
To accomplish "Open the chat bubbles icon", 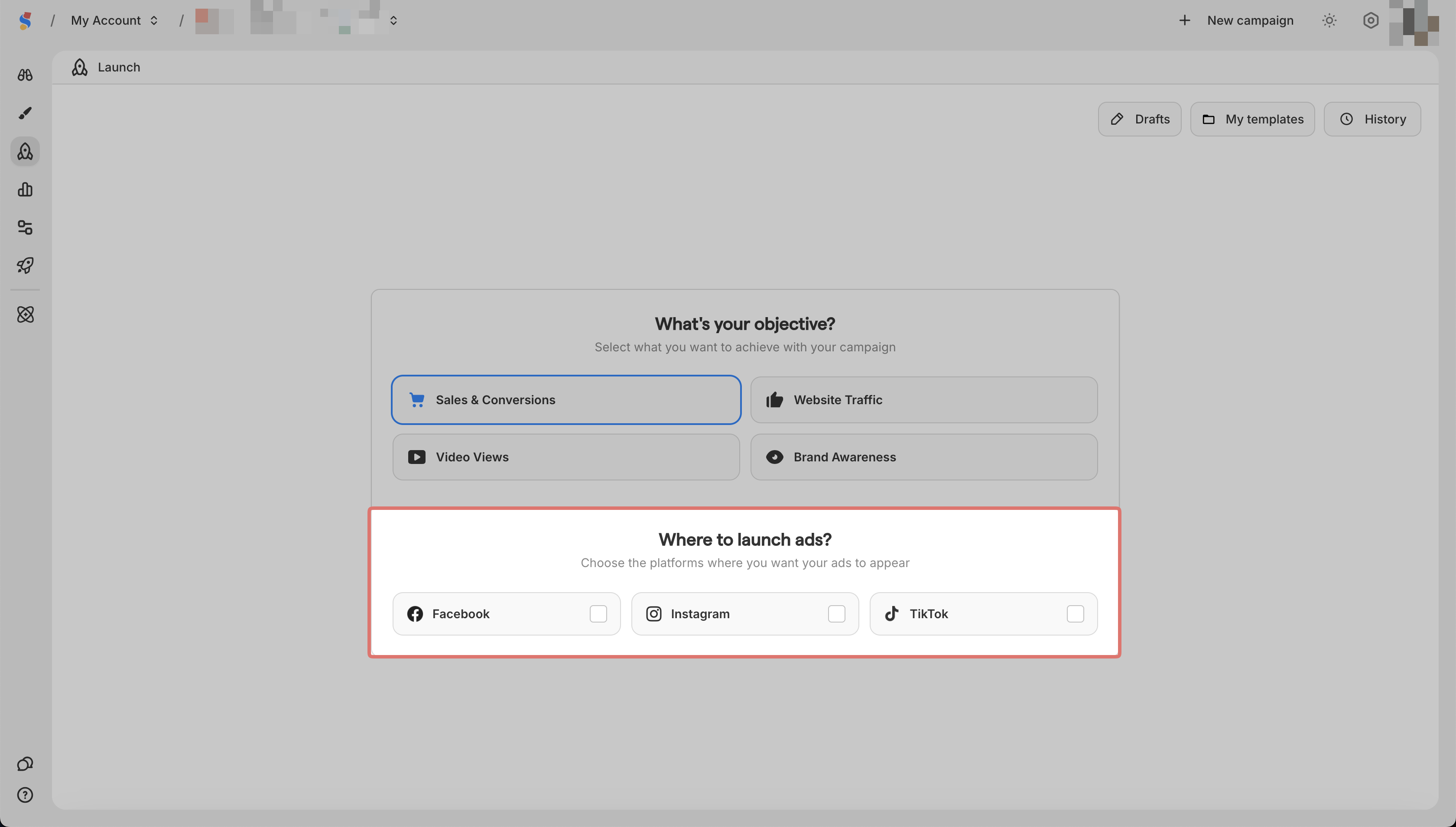I will click(x=25, y=763).
